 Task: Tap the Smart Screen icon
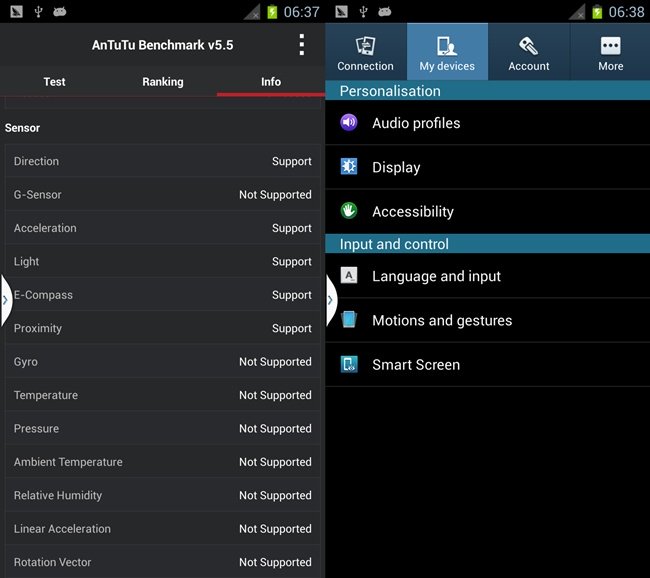click(x=349, y=364)
